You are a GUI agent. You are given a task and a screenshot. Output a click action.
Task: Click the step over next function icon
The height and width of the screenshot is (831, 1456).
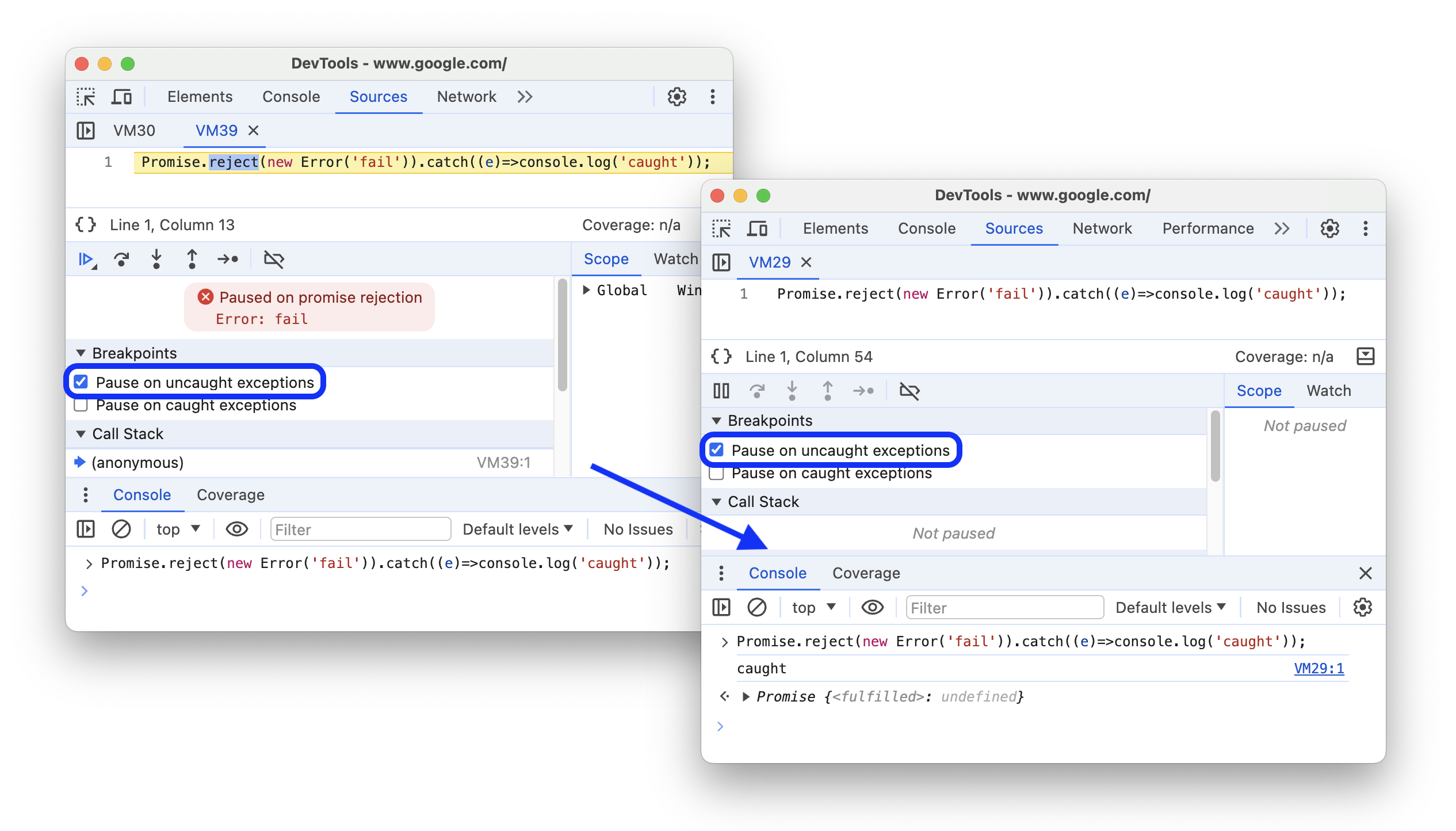pyautogui.click(x=123, y=261)
